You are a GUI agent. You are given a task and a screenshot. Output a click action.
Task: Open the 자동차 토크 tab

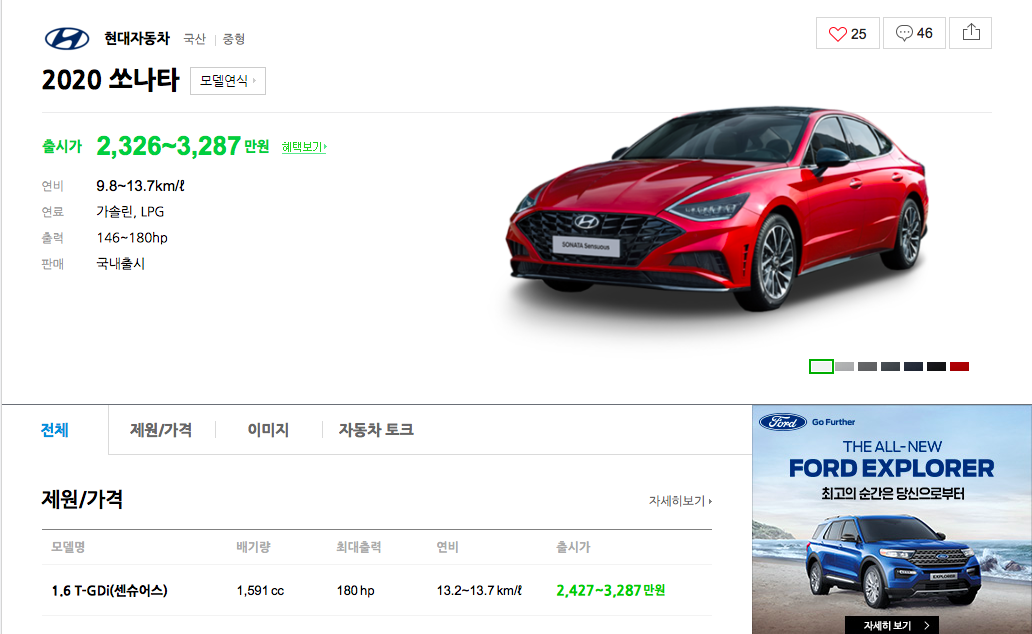coord(376,430)
